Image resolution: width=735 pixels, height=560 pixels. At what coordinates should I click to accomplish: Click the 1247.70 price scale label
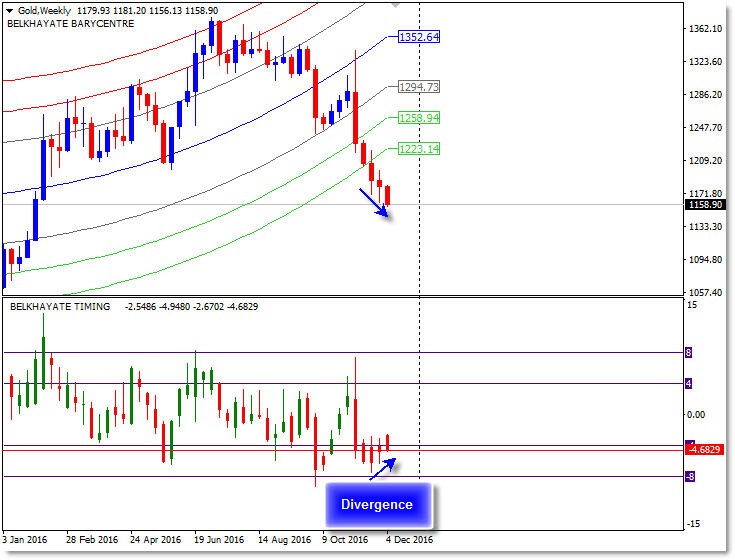click(705, 127)
